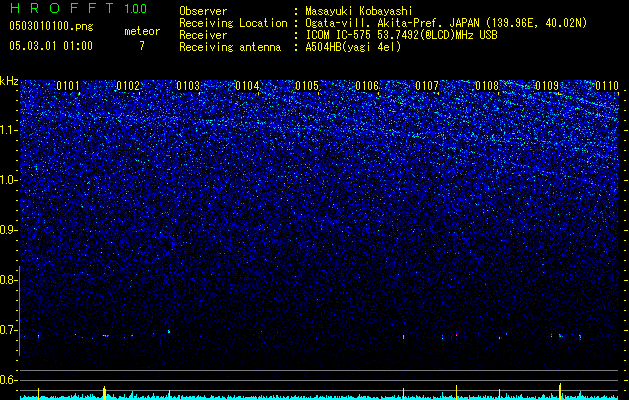Click the kHz axis unit label

point(9,81)
